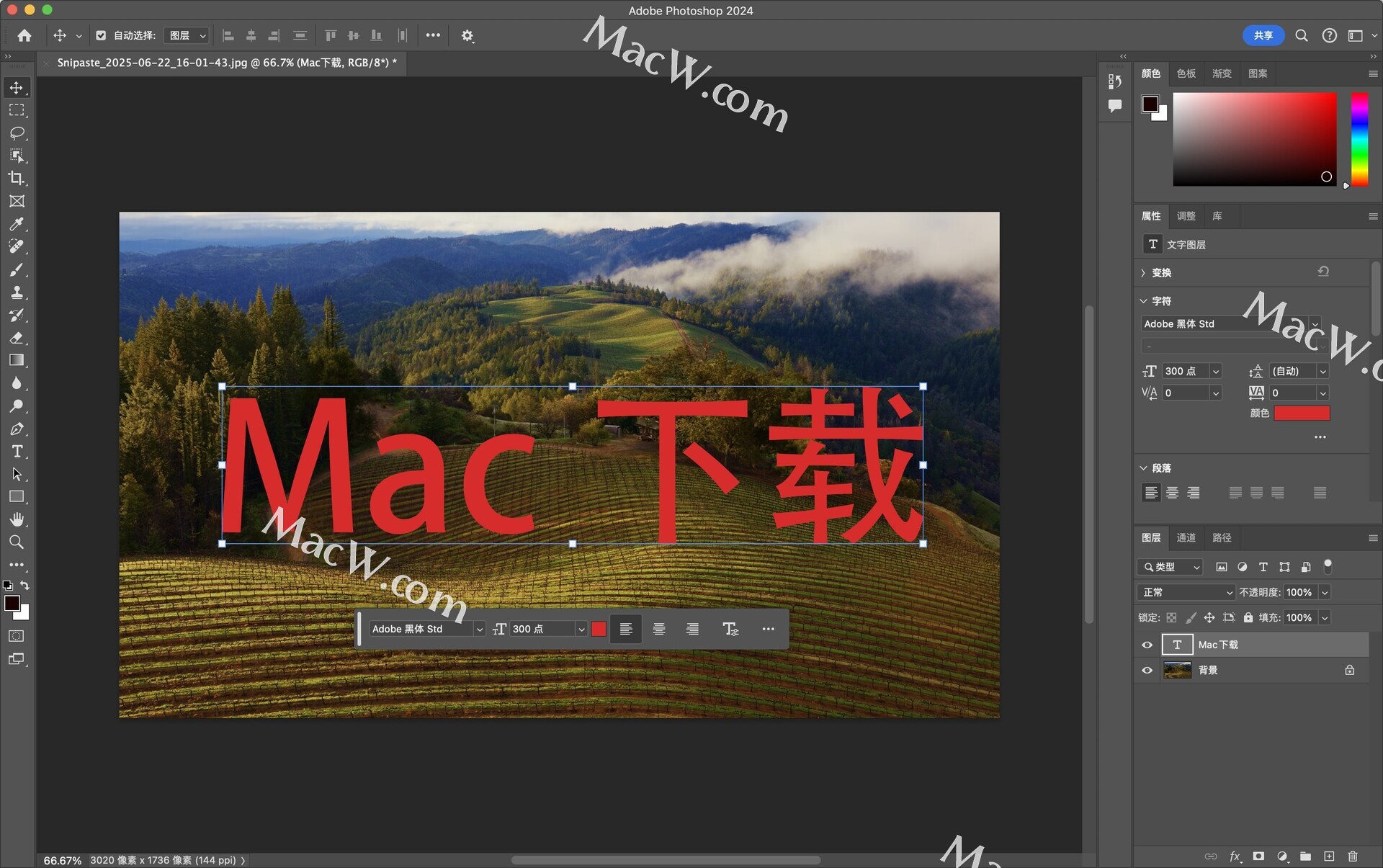Center-align text in floating bar
1383x868 pixels.
pos(659,629)
